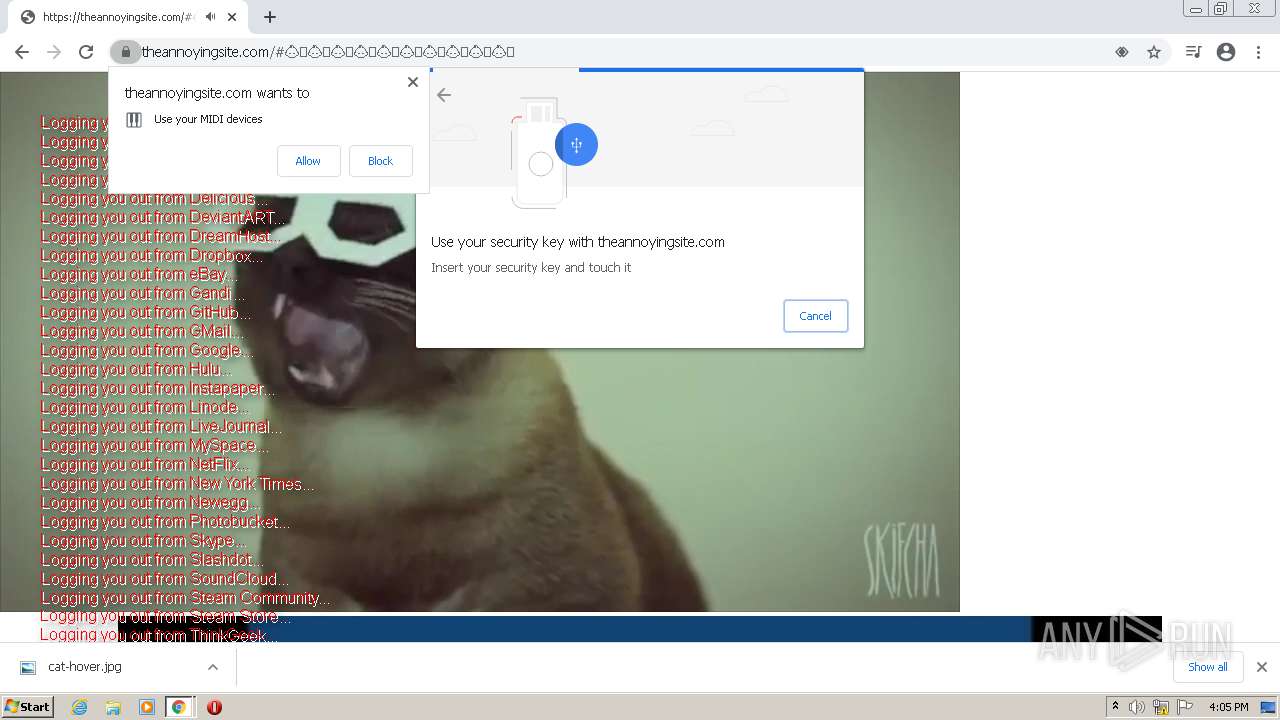Click the "Logging you out from GitHub..." line

pyautogui.click(x=146, y=313)
